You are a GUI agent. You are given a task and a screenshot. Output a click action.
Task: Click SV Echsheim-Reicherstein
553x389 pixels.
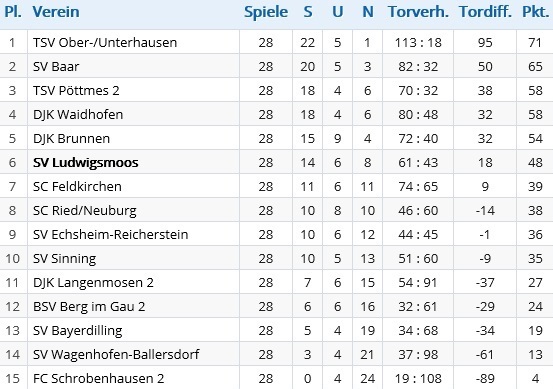point(110,234)
